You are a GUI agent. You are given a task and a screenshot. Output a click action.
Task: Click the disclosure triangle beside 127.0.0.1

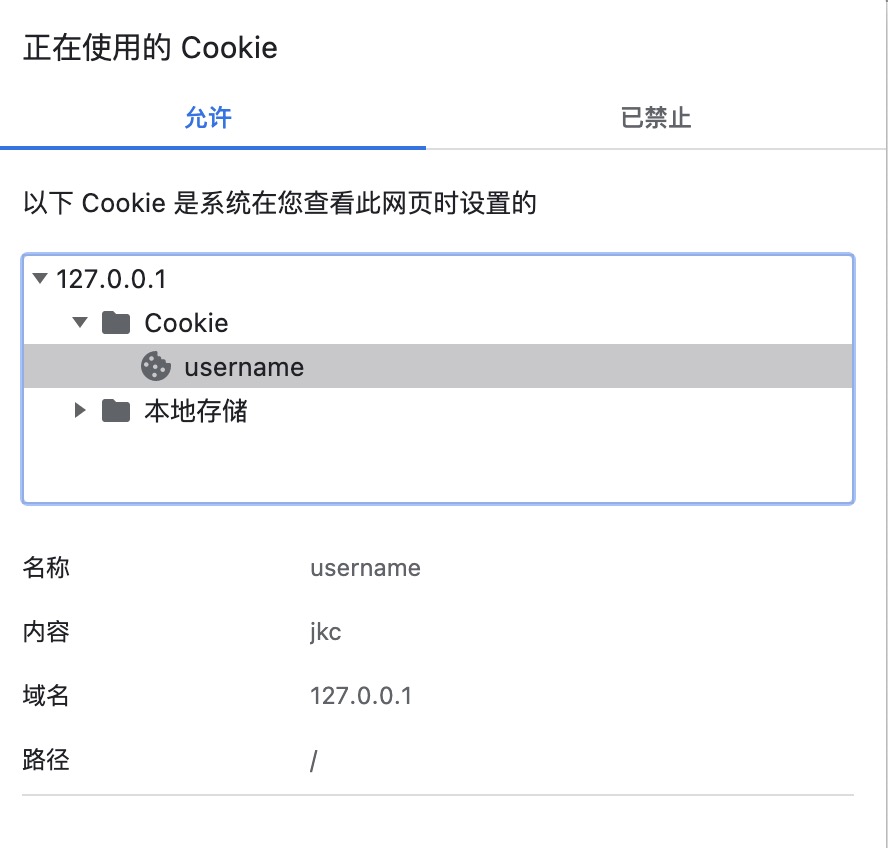(40, 280)
